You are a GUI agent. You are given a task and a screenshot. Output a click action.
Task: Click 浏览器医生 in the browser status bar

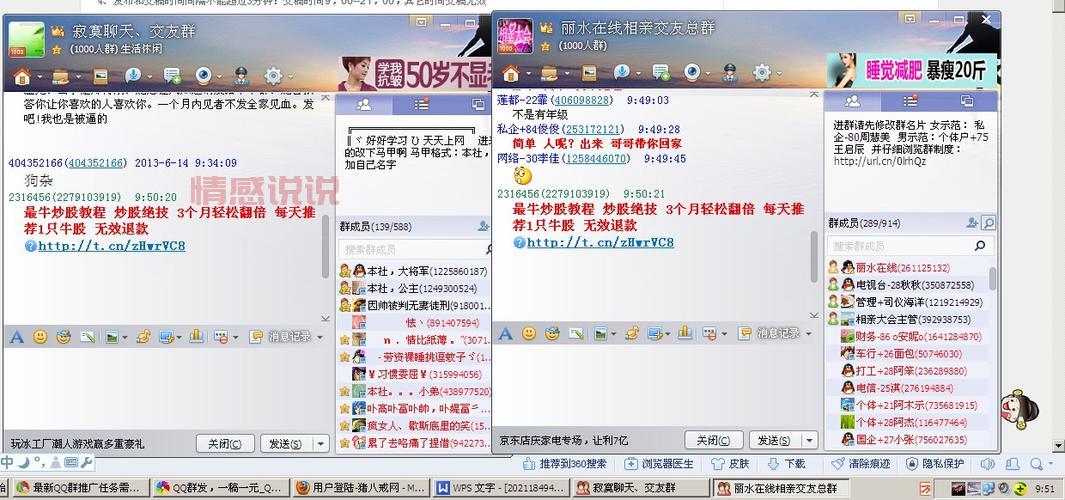coord(659,464)
